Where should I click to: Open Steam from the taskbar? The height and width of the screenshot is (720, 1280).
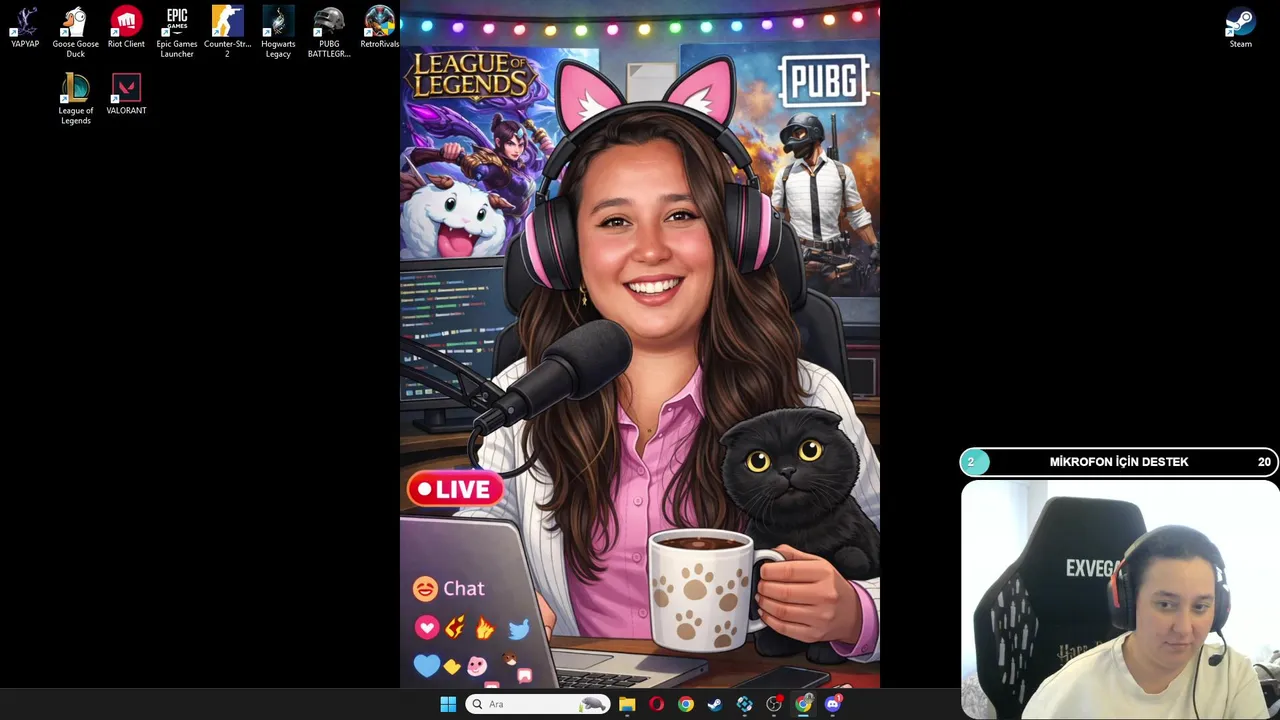[x=715, y=704]
